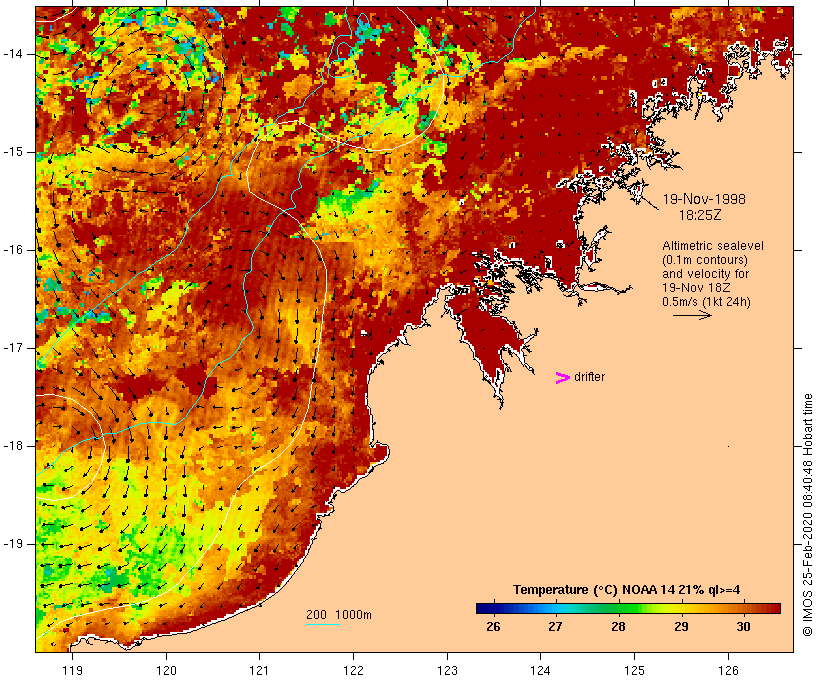The width and height of the screenshot is (820, 680).
Task: Click the 'Altimetric sealevel' text
Action: click(713, 246)
